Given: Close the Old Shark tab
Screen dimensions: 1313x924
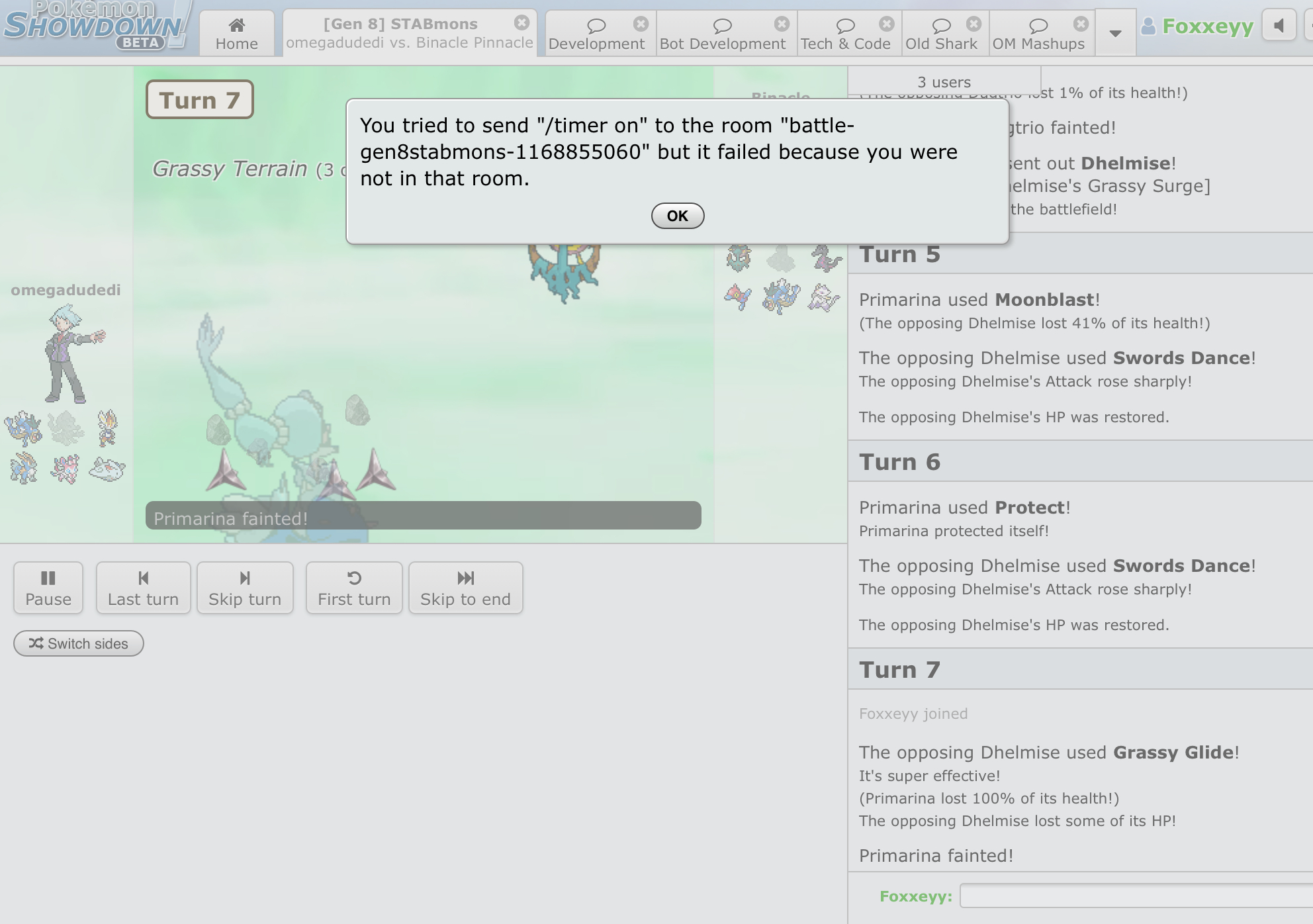Looking at the screenshot, I should point(973,24).
